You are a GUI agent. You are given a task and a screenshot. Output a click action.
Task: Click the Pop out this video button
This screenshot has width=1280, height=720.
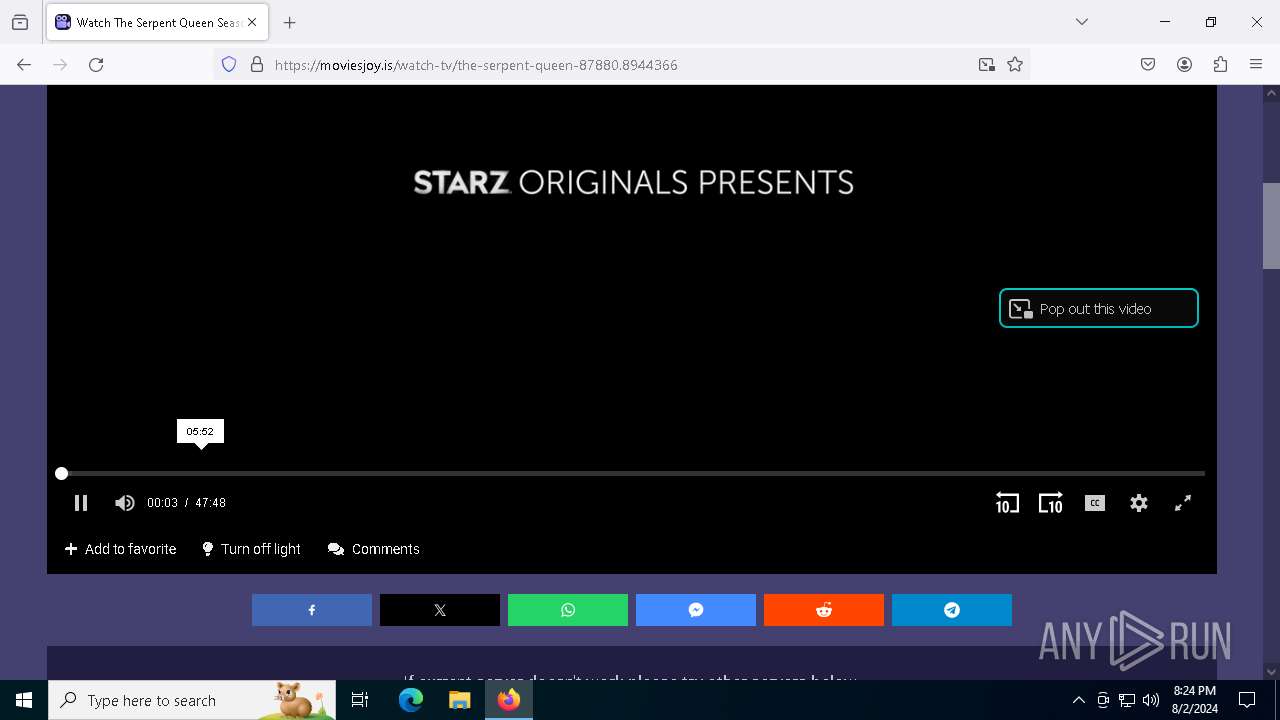[x=1099, y=308]
